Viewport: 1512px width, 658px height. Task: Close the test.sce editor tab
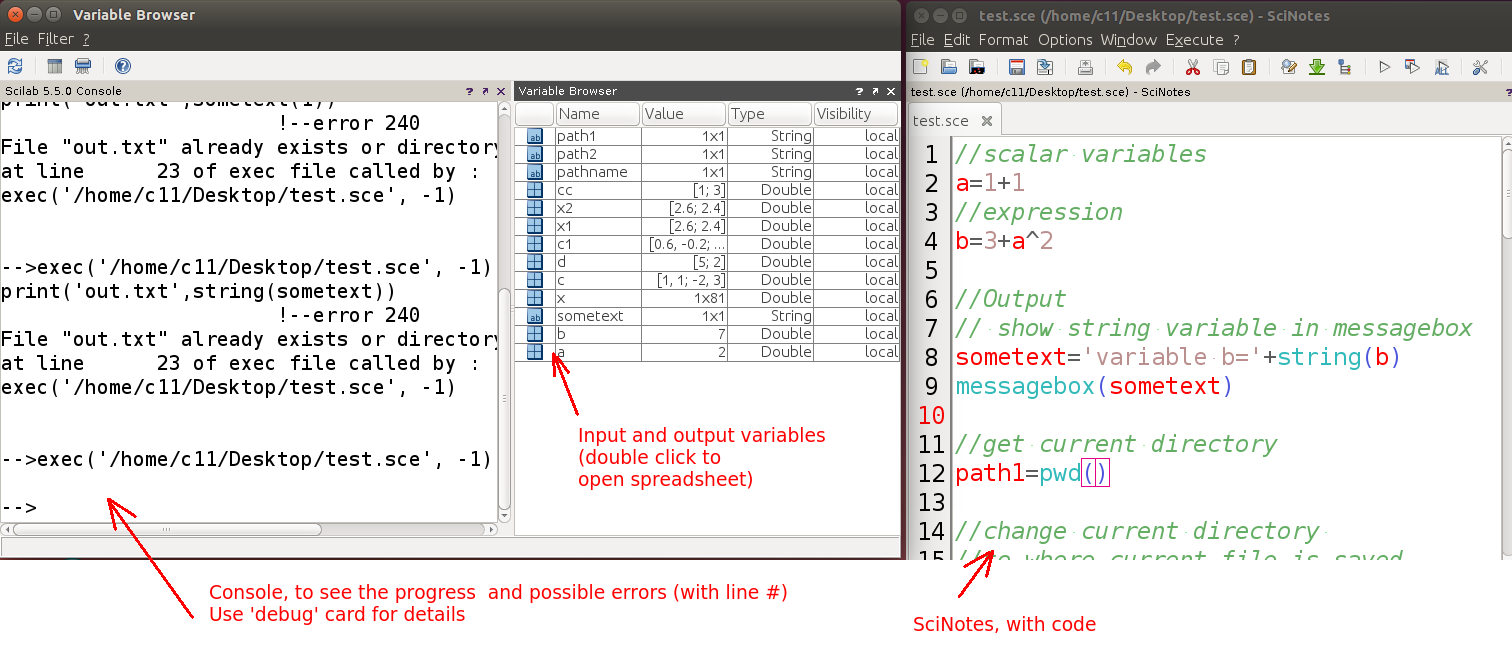986,119
